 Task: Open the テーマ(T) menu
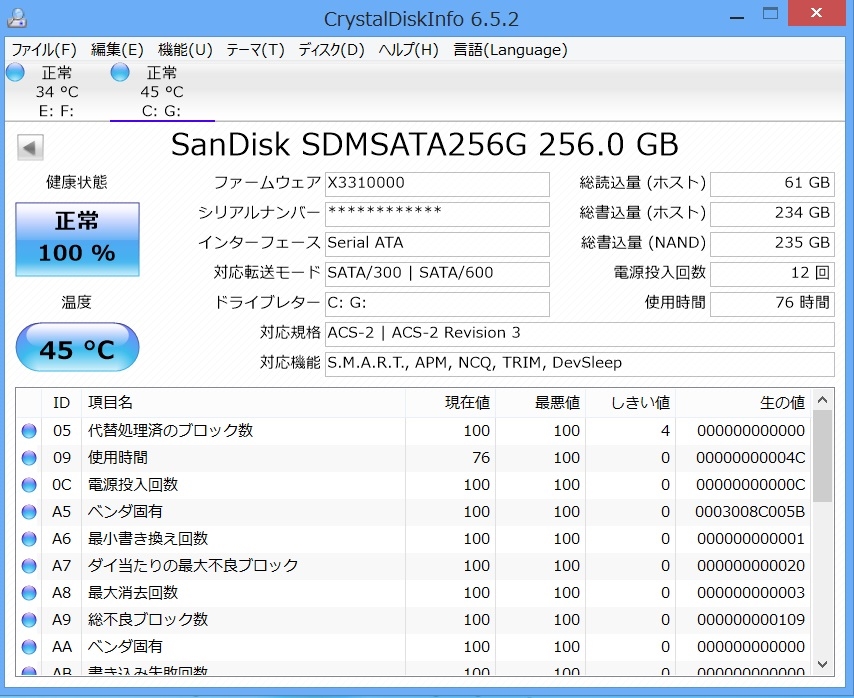pyautogui.click(x=255, y=50)
